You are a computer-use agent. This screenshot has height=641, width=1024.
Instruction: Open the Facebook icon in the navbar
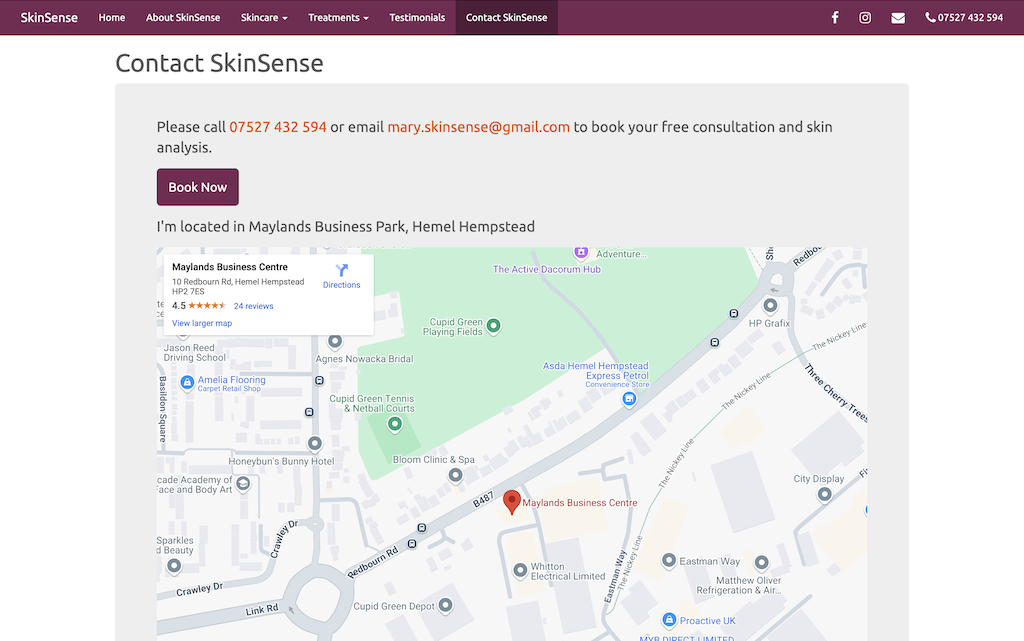click(x=835, y=18)
